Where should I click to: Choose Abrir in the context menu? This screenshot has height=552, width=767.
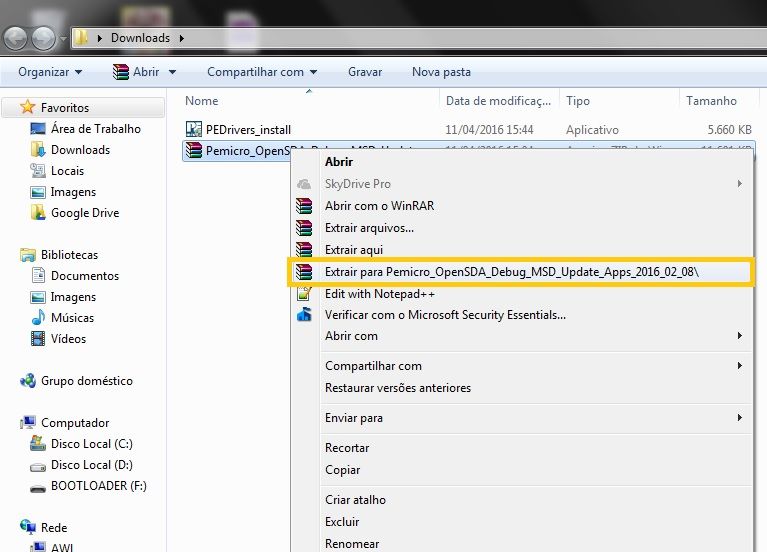(521, 162)
